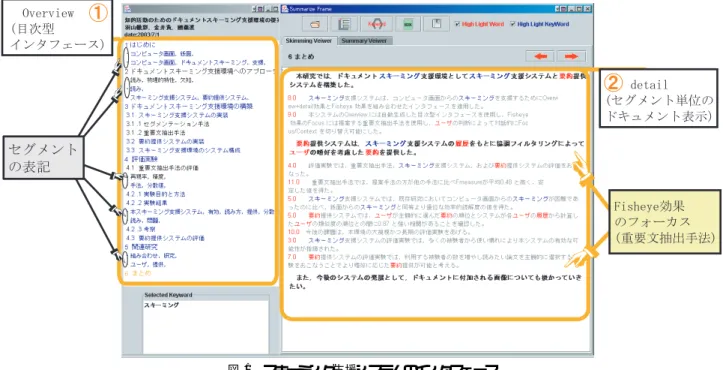The width and height of the screenshot is (723, 370).
Task: Click the 'スキーミング' entry in Selected Keyword box
Action: tap(161, 305)
